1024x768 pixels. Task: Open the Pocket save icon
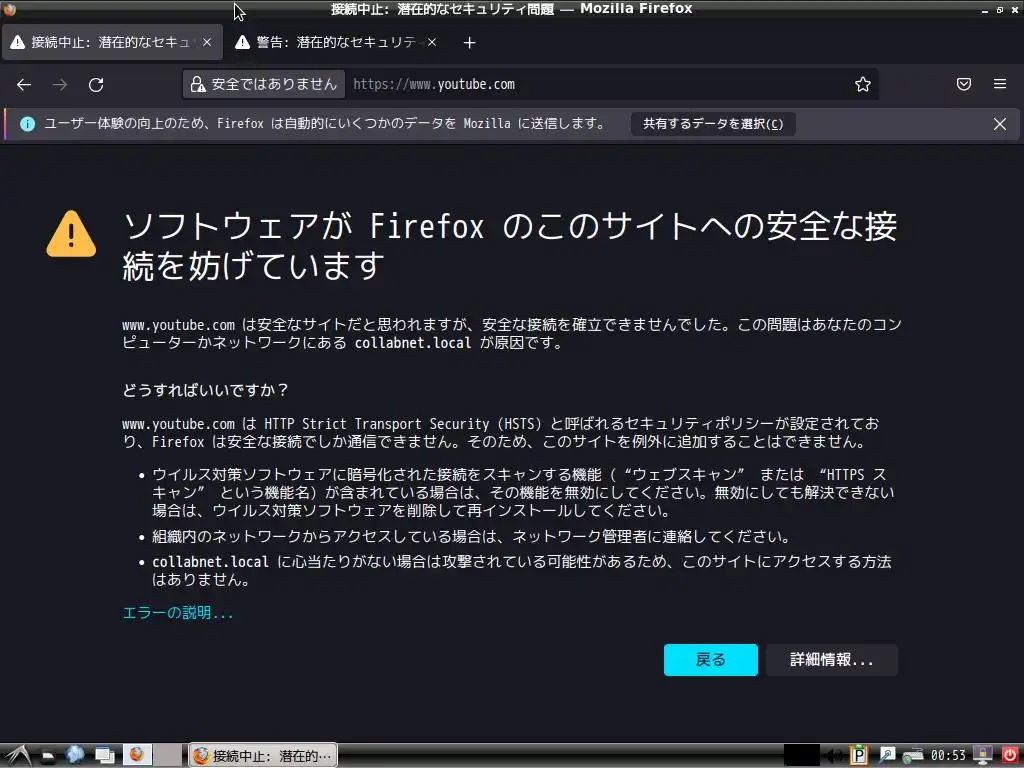click(x=964, y=84)
